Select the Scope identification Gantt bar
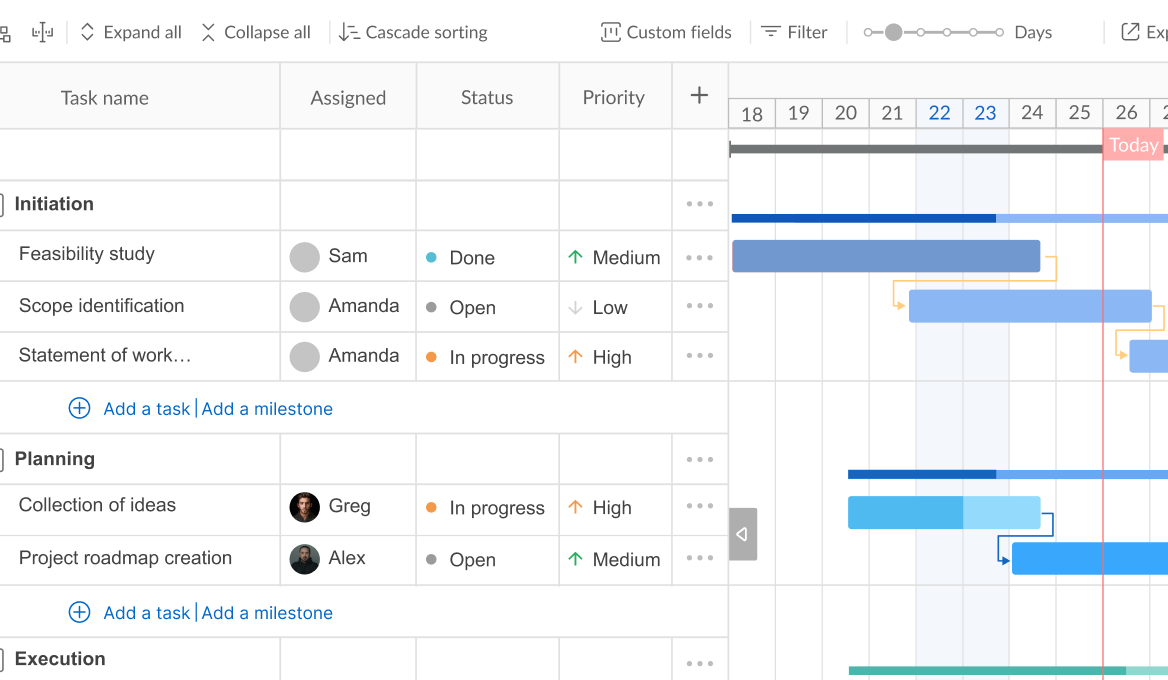Image resolution: width=1168 pixels, height=680 pixels. [1030, 306]
